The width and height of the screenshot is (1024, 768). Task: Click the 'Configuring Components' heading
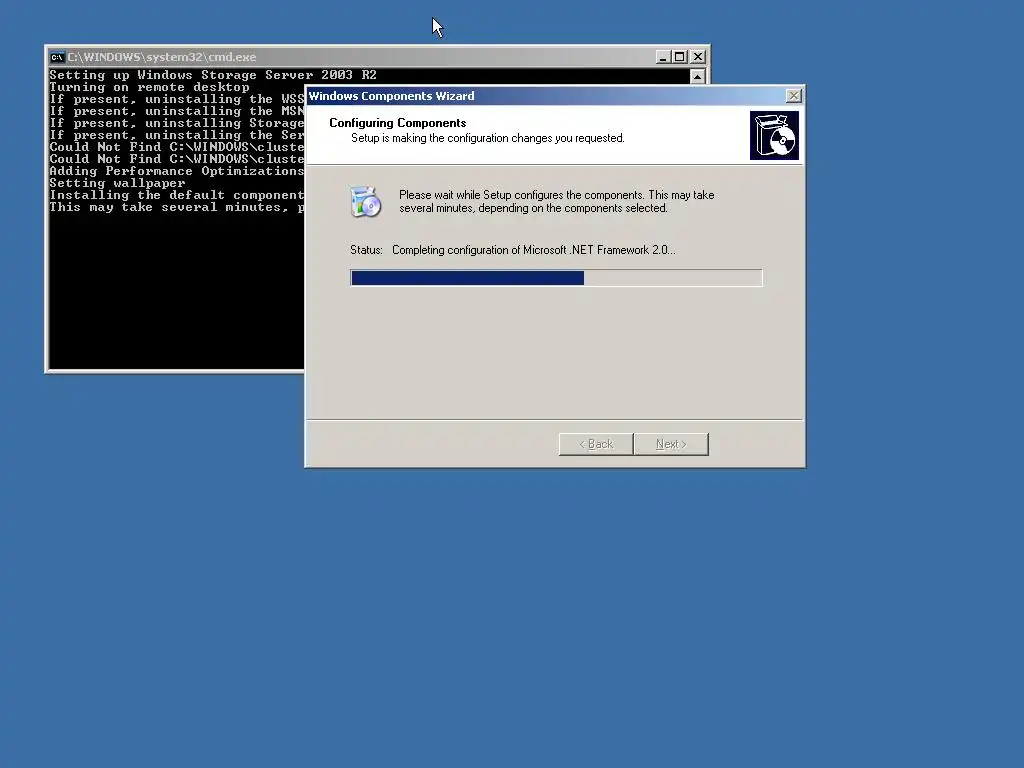pyautogui.click(x=398, y=123)
